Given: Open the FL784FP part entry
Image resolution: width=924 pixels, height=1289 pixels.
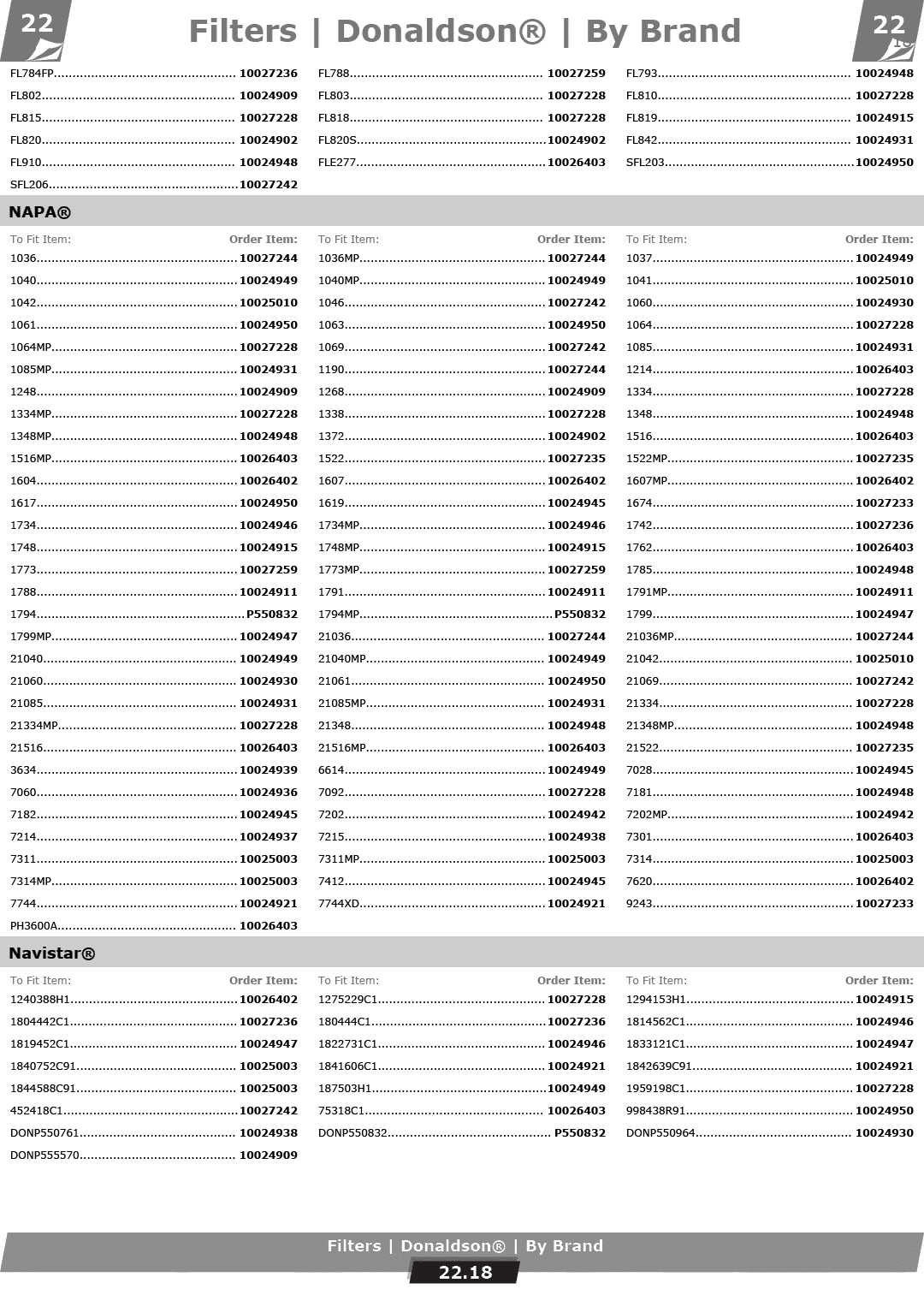Looking at the screenshot, I should 33,73.
